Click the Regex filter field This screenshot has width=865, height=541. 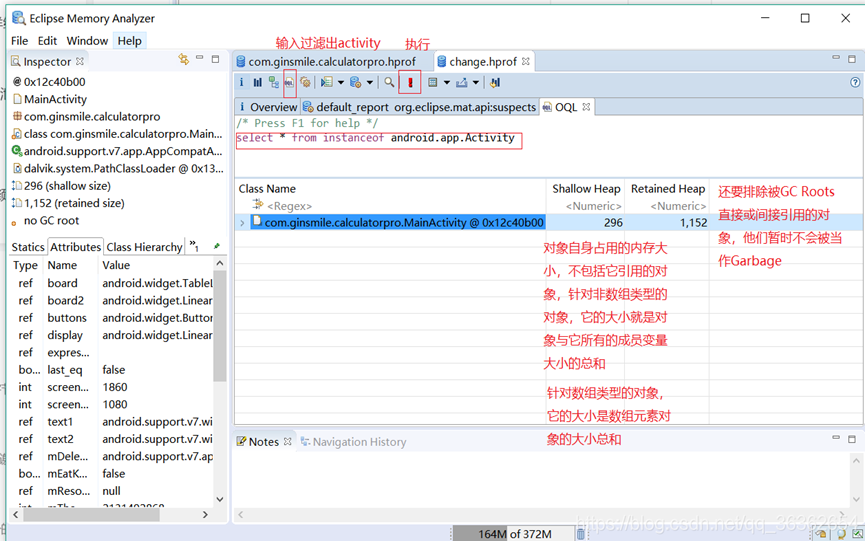click(x=289, y=206)
